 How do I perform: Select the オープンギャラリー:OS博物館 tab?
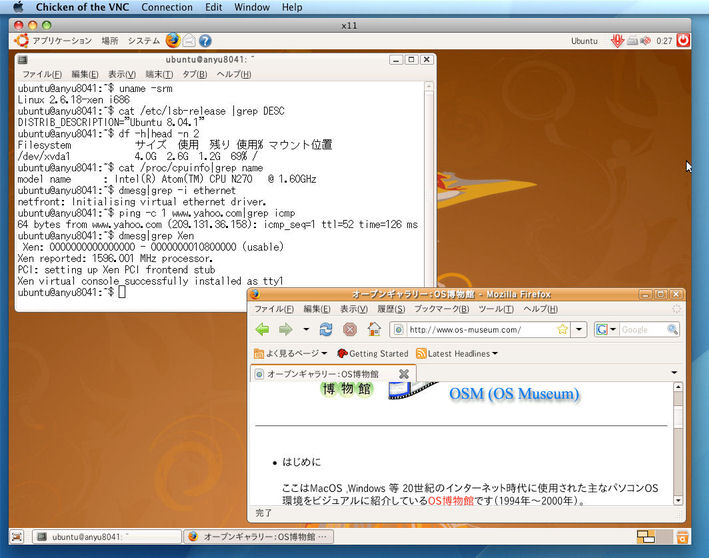tap(332, 374)
